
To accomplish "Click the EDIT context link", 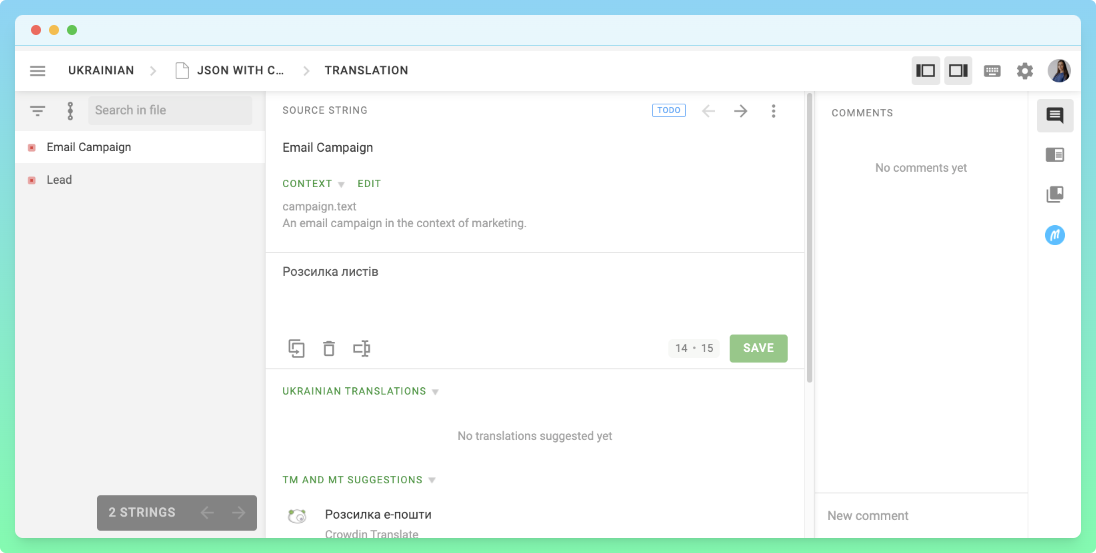I will [x=369, y=184].
